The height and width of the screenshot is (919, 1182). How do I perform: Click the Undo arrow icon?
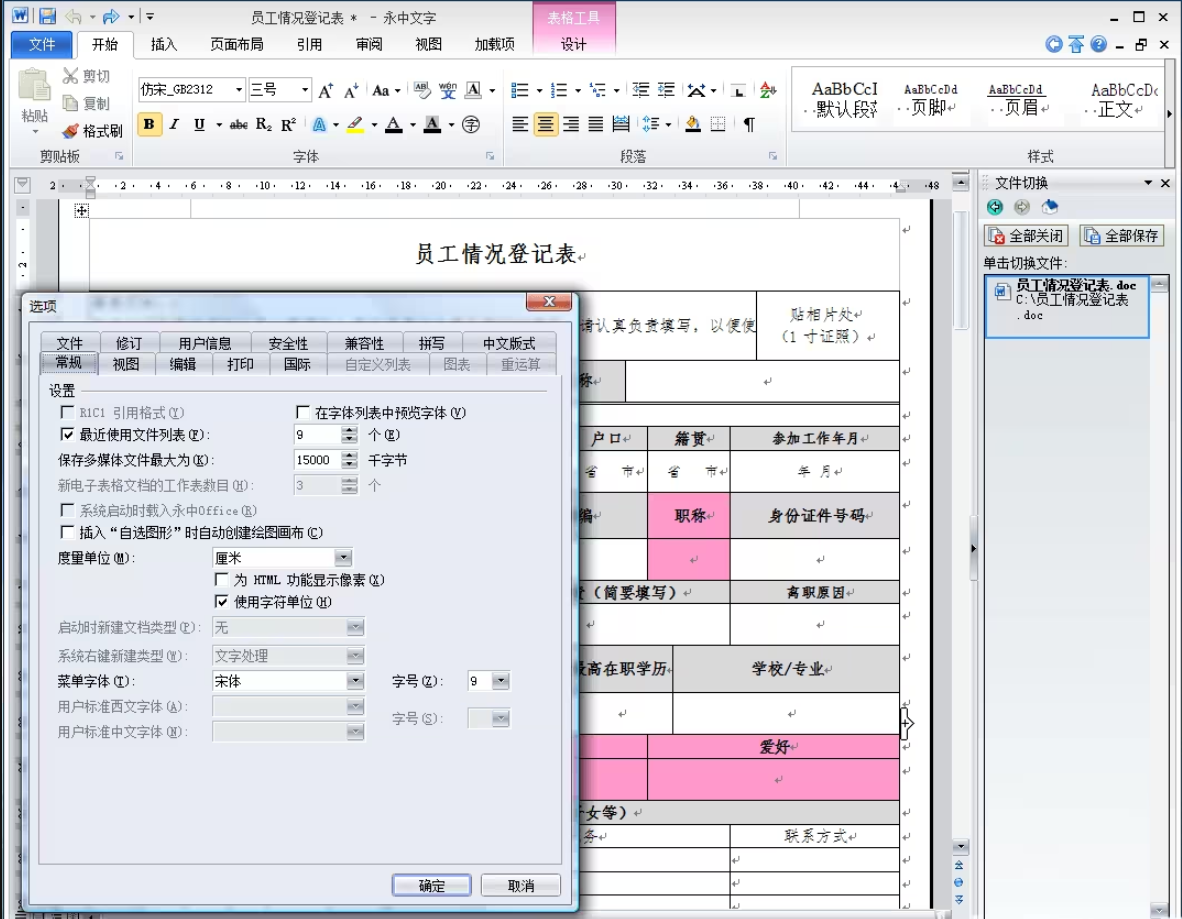pos(73,16)
